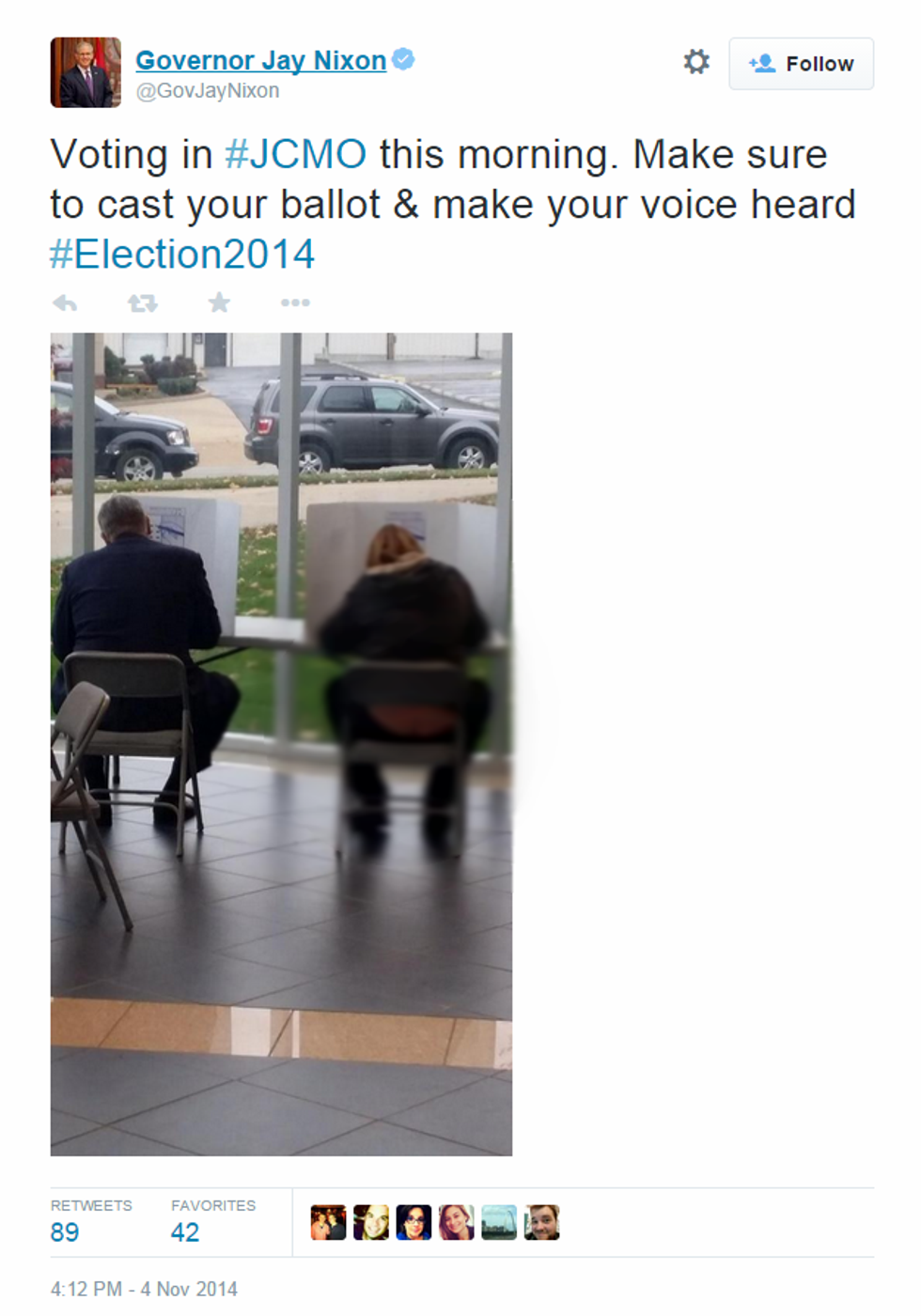Viewport: 921px width, 1316px height.
Task: Click the blue verified badge
Action: pos(403,59)
